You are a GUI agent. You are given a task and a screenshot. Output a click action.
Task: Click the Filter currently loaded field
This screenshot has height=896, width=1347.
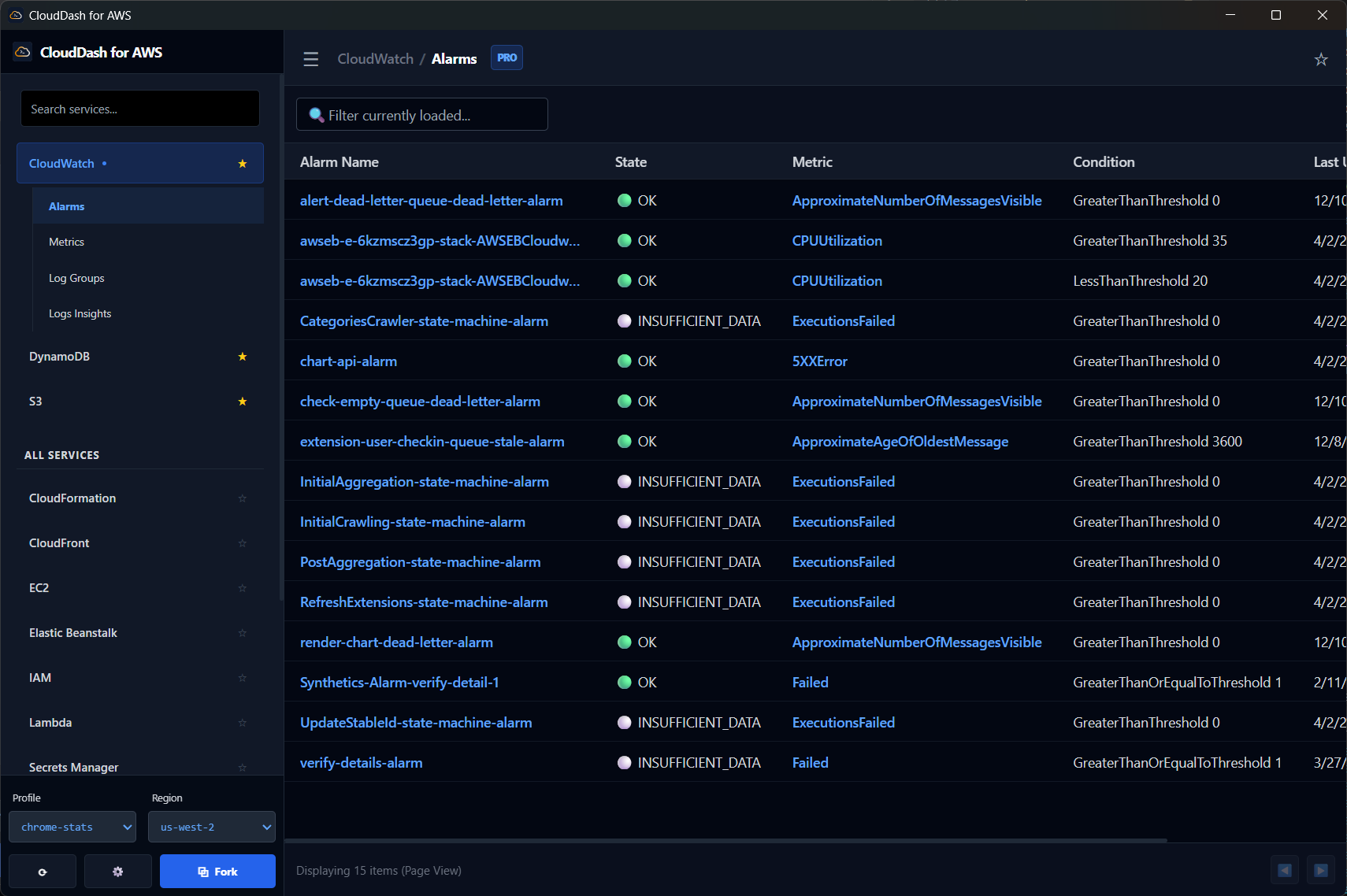click(x=422, y=115)
